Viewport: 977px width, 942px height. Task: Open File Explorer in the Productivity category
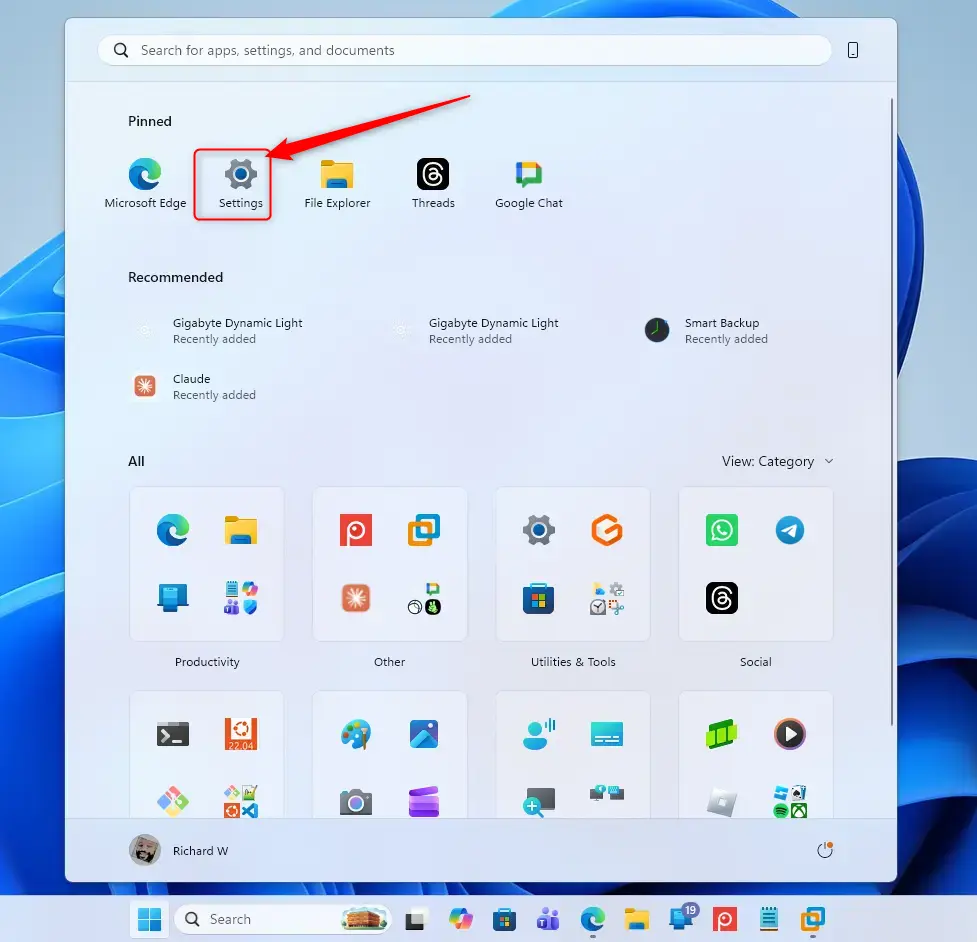[x=241, y=530]
